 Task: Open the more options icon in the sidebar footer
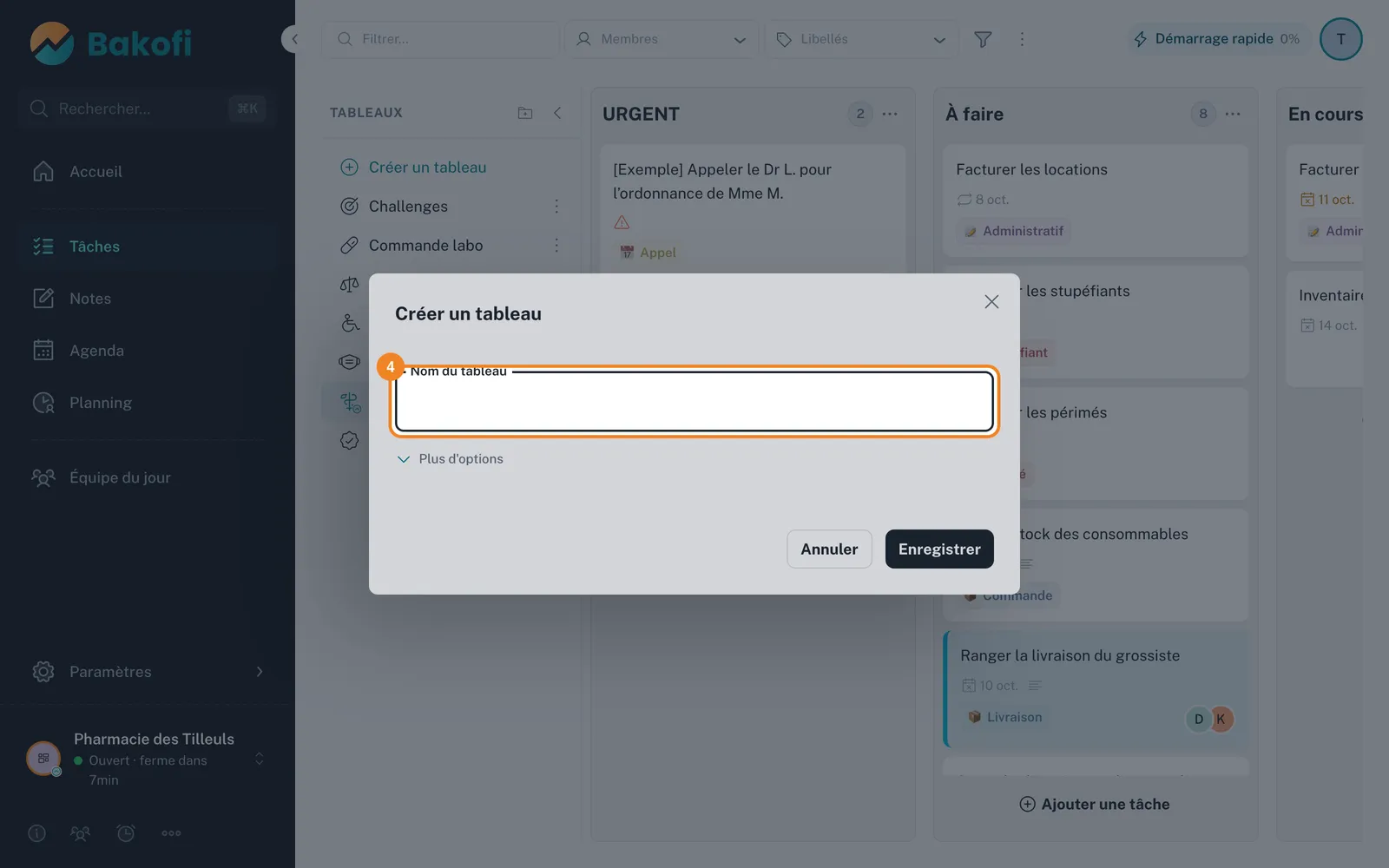[x=171, y=833]
